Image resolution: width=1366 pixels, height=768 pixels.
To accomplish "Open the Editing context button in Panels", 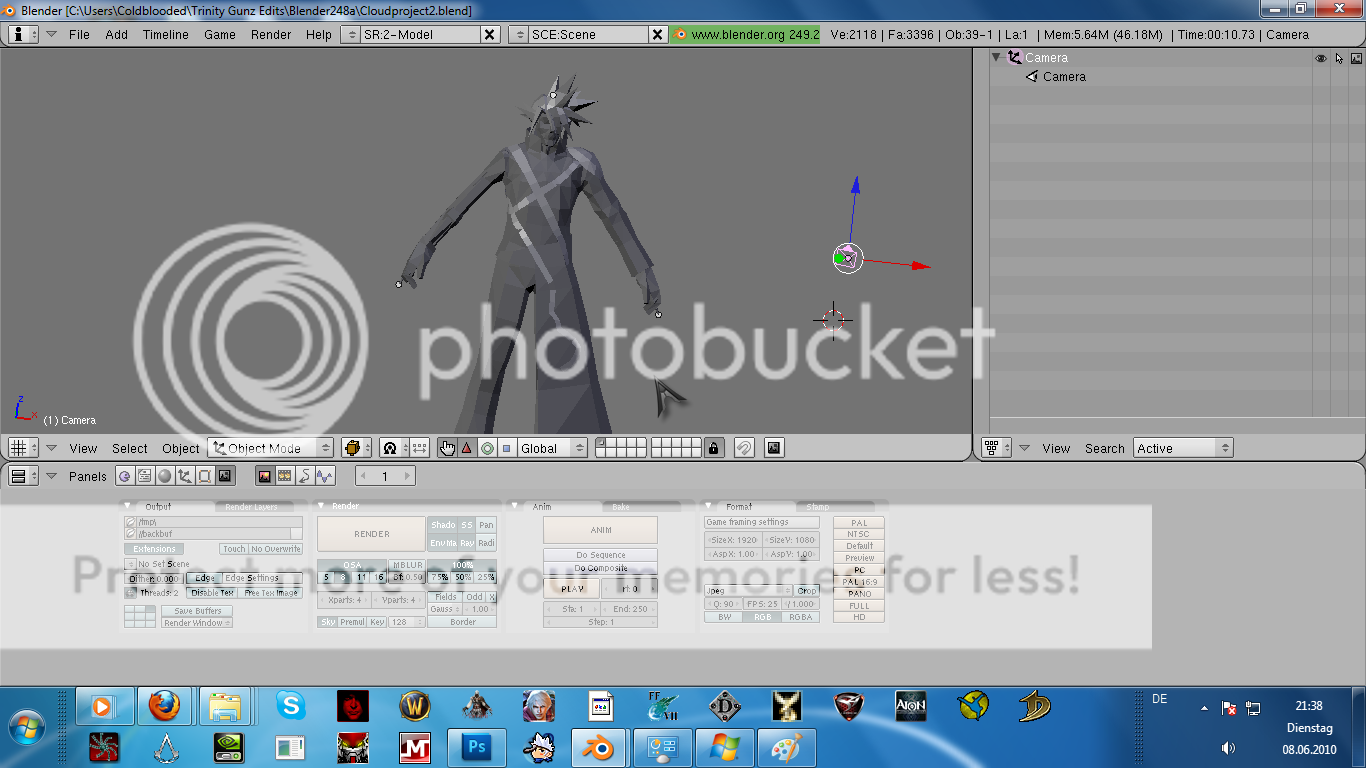I will point(204,476).
